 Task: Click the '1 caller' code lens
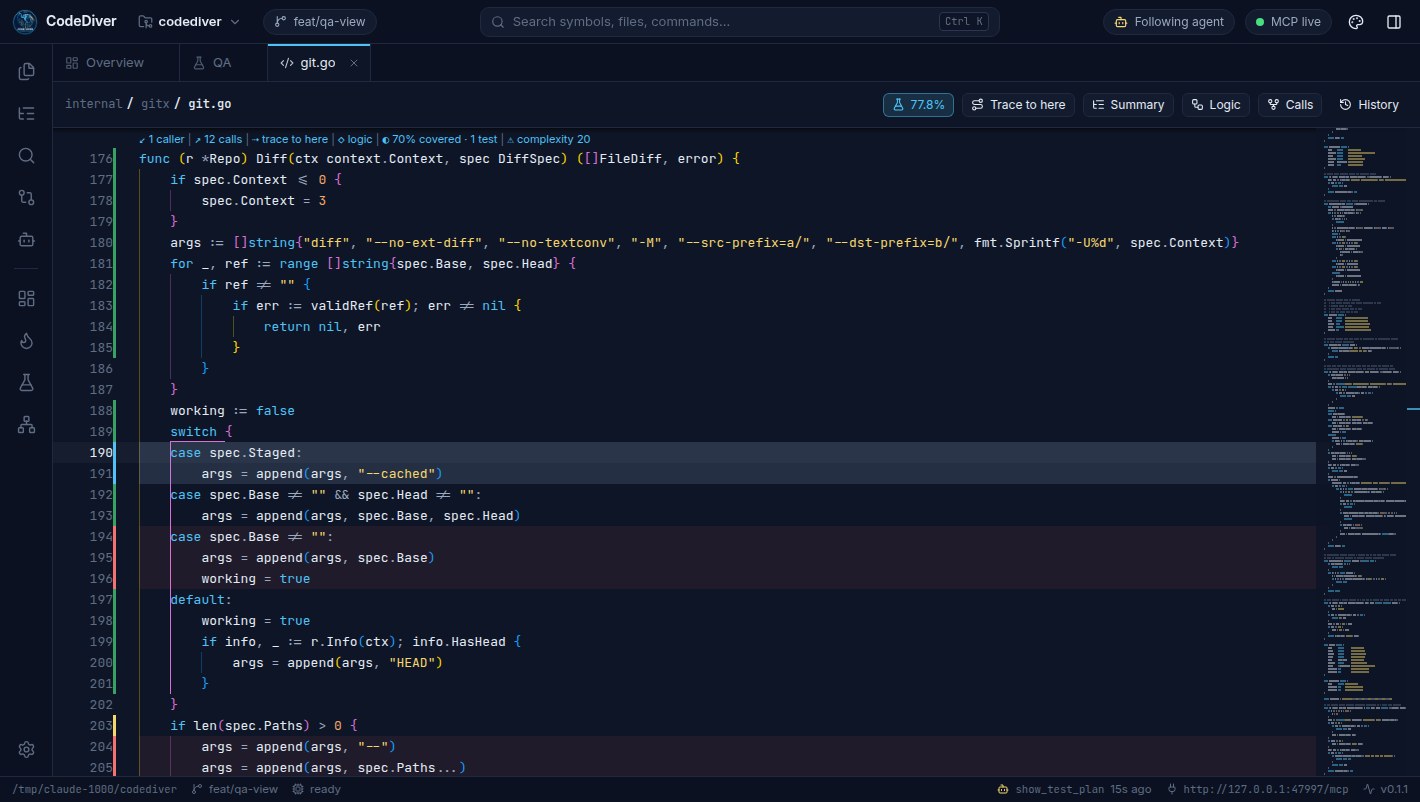coord(161,140)
